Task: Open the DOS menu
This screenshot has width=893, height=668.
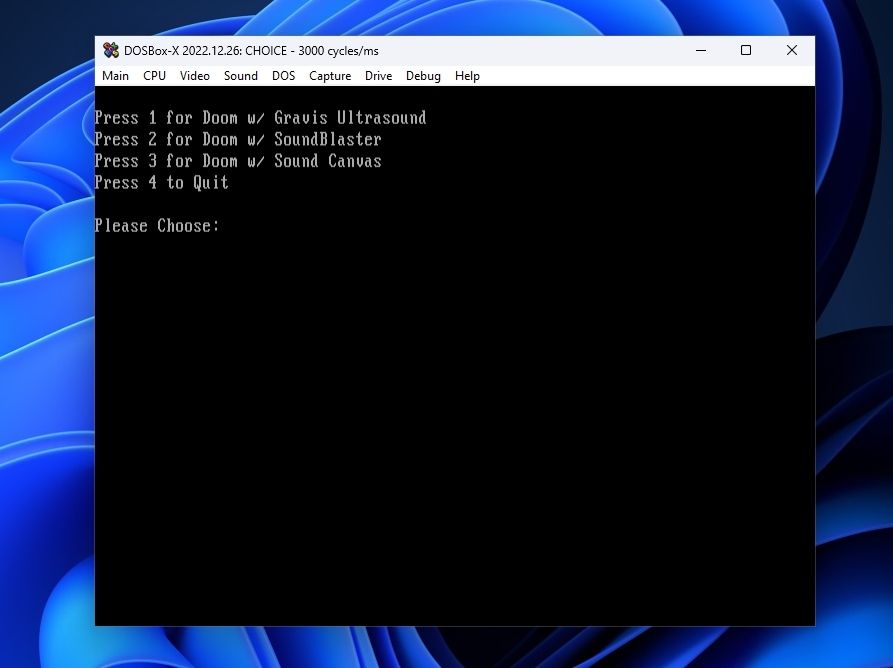Action: pyautogui.click(x=284, y=76)
